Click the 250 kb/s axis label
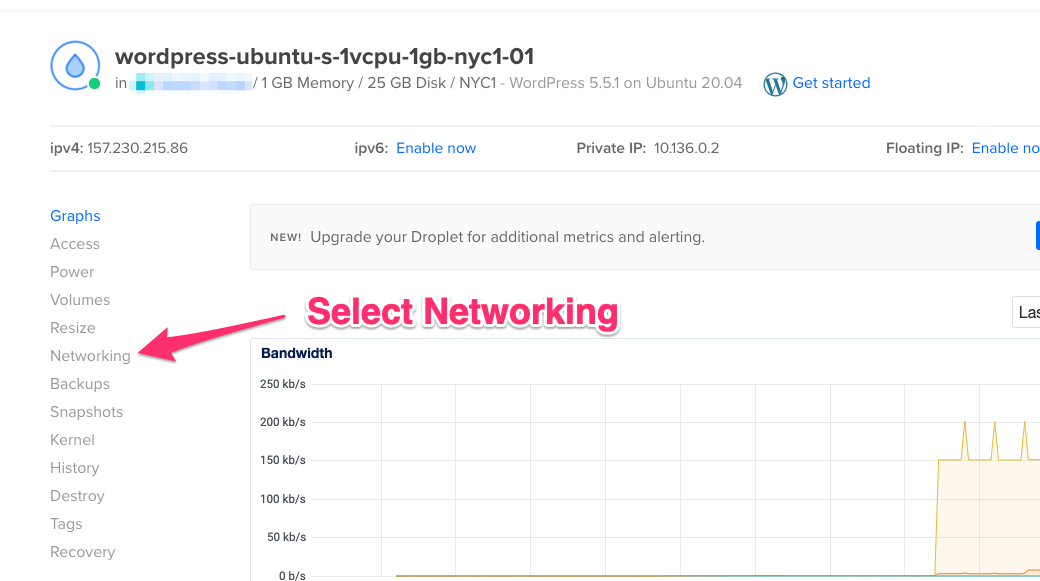 [x=283, y=384]
